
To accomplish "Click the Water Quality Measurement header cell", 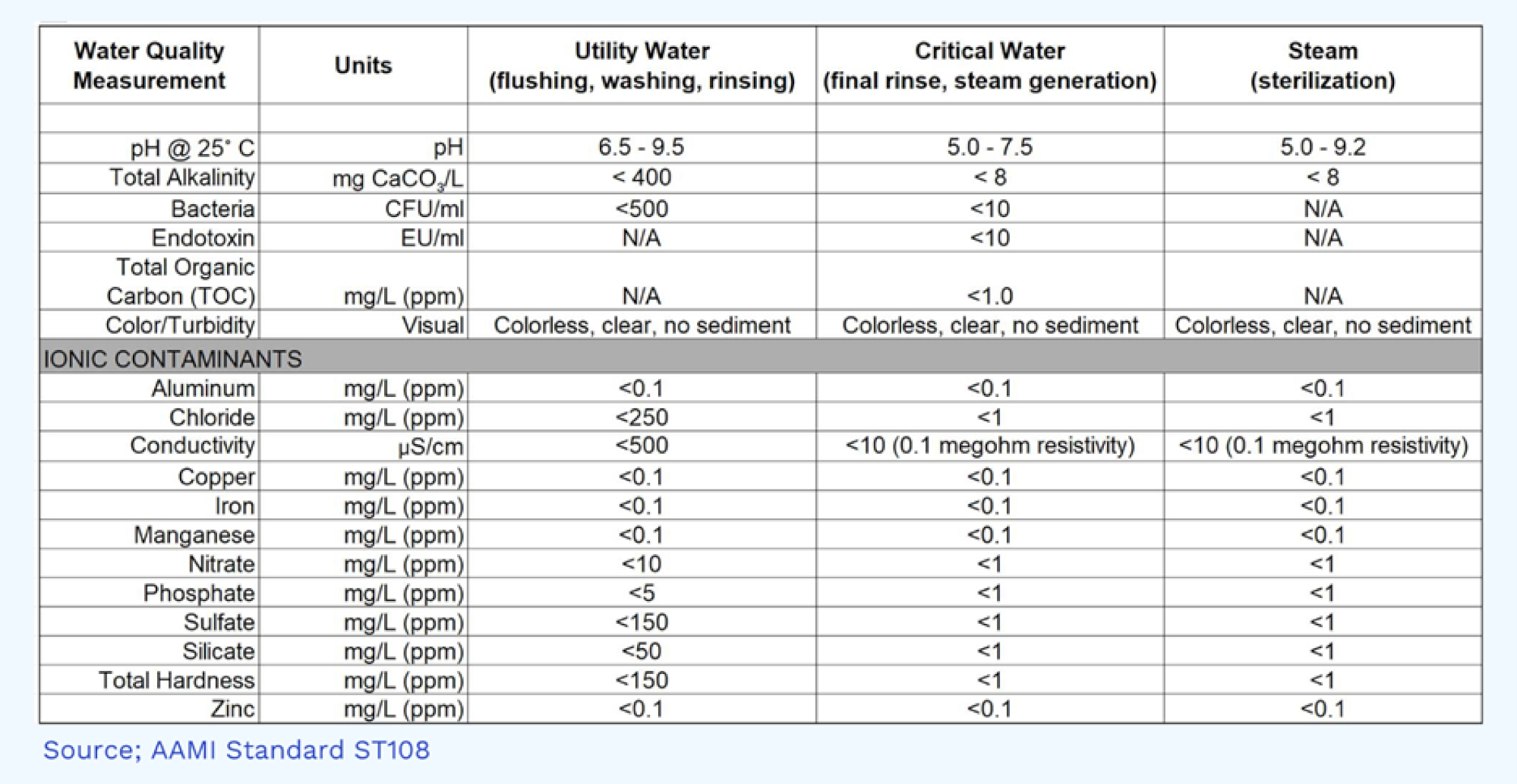I will click(x=149, y=65).
